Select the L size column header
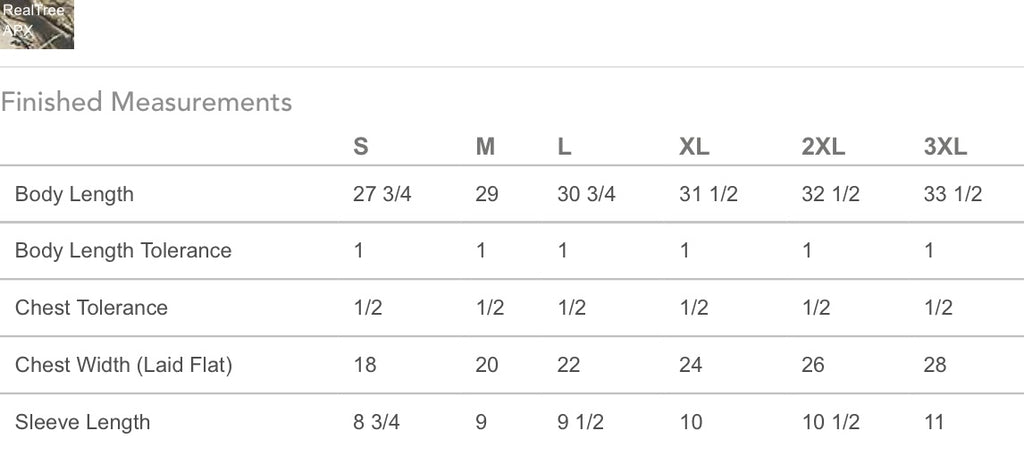 (x=564, y=146)
